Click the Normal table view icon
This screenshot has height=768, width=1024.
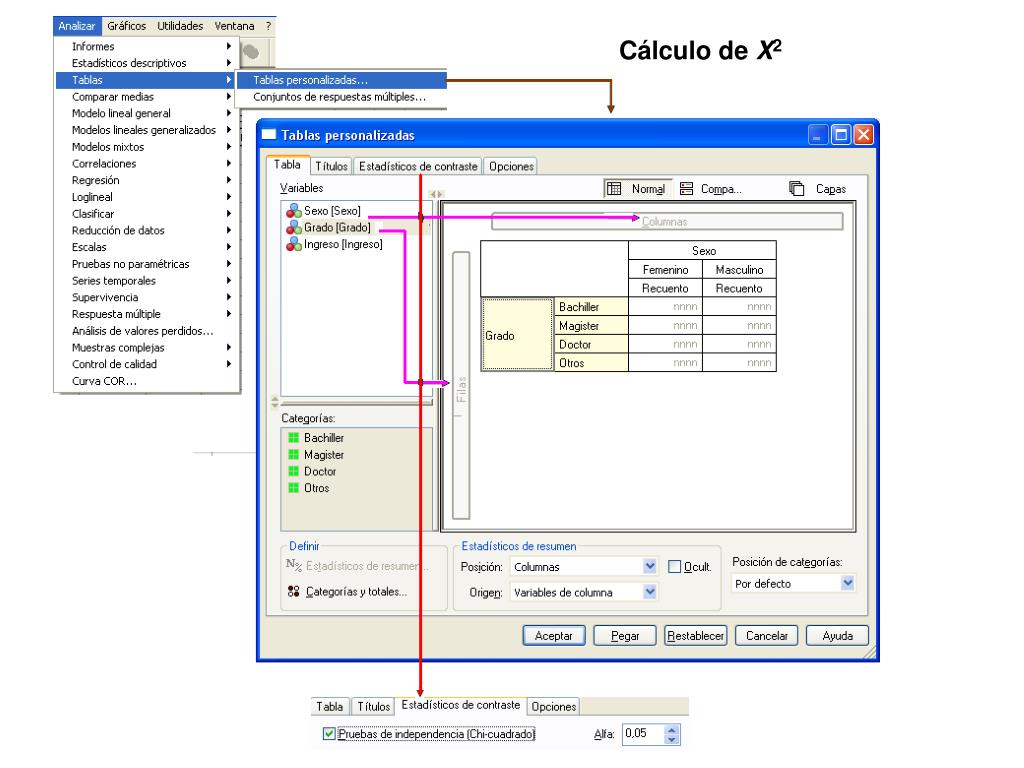[614, 189]
